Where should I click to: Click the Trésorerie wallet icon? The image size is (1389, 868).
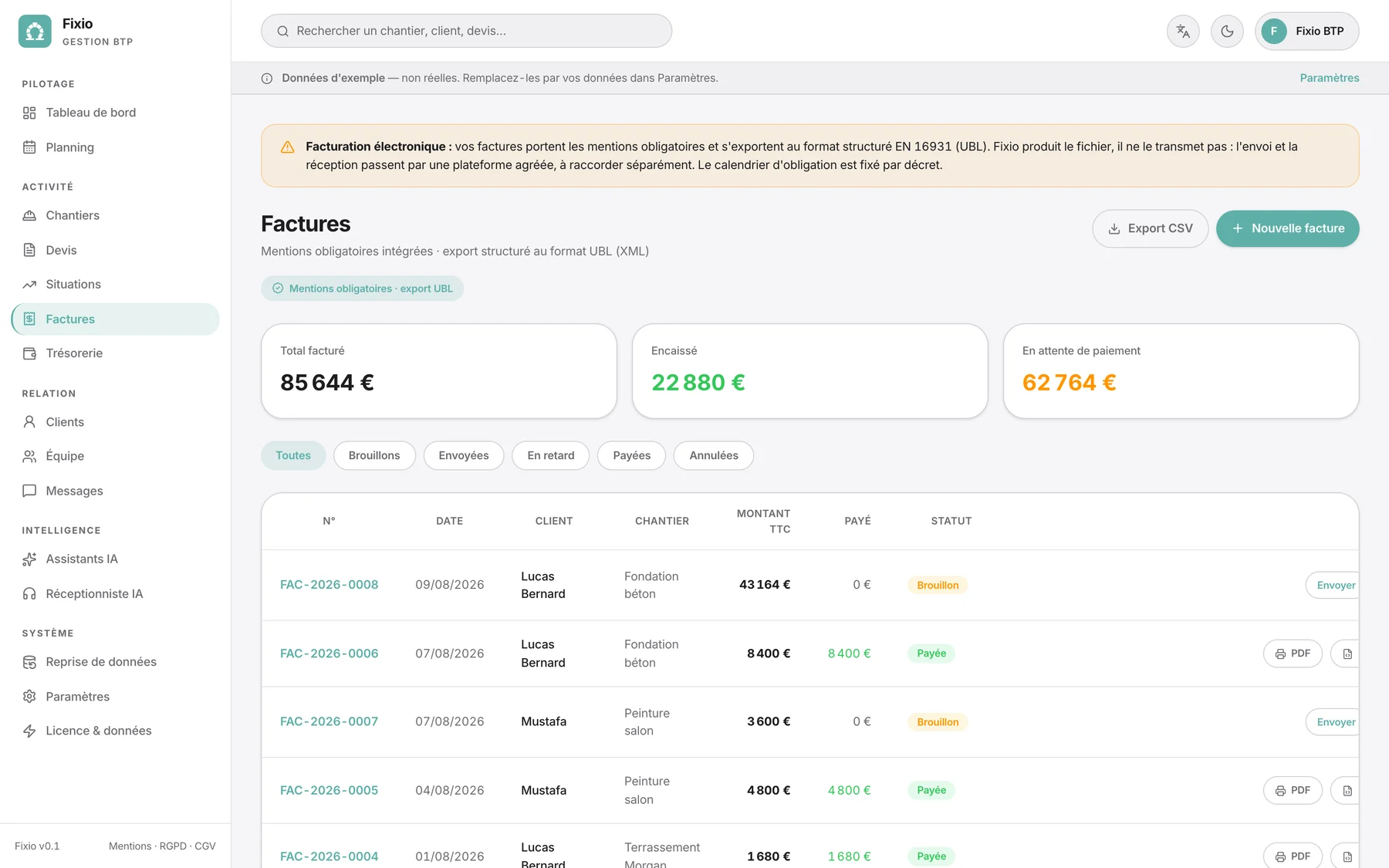point(29,353)
